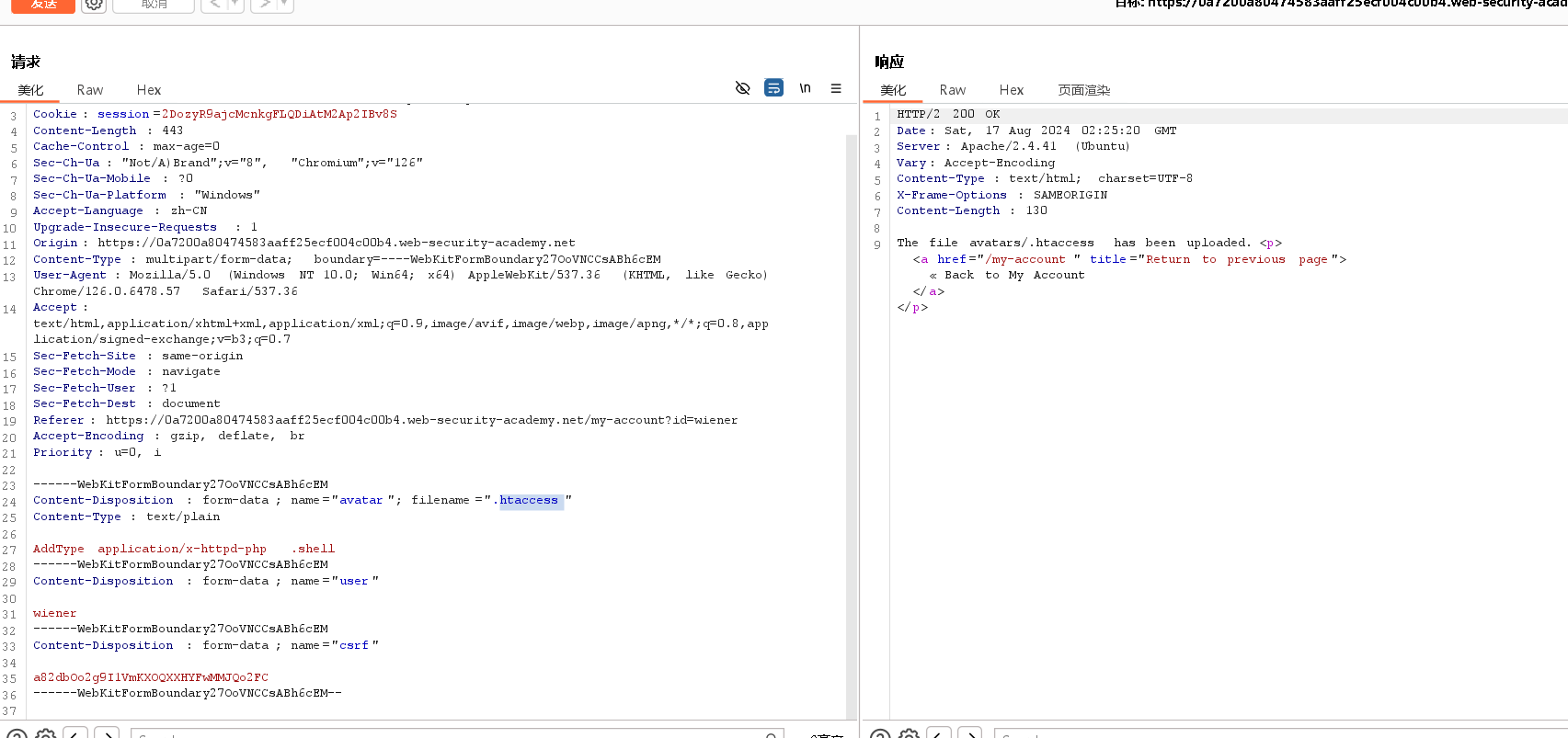This screenshot has width=1568, height=738.
Task: Open search settings gear below request pane
Action: (45, 734)
